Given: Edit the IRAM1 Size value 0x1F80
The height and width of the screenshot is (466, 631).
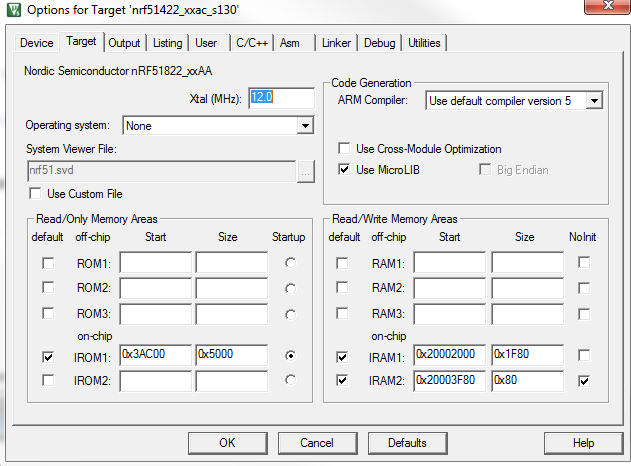Looking at the screenshot, I should pyautogui.click(x=527, y=355).
